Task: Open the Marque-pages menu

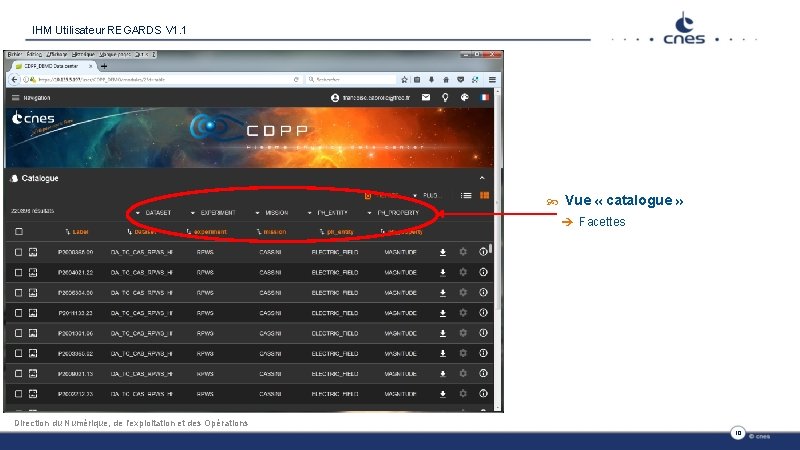Action: (x=115, y=54)
